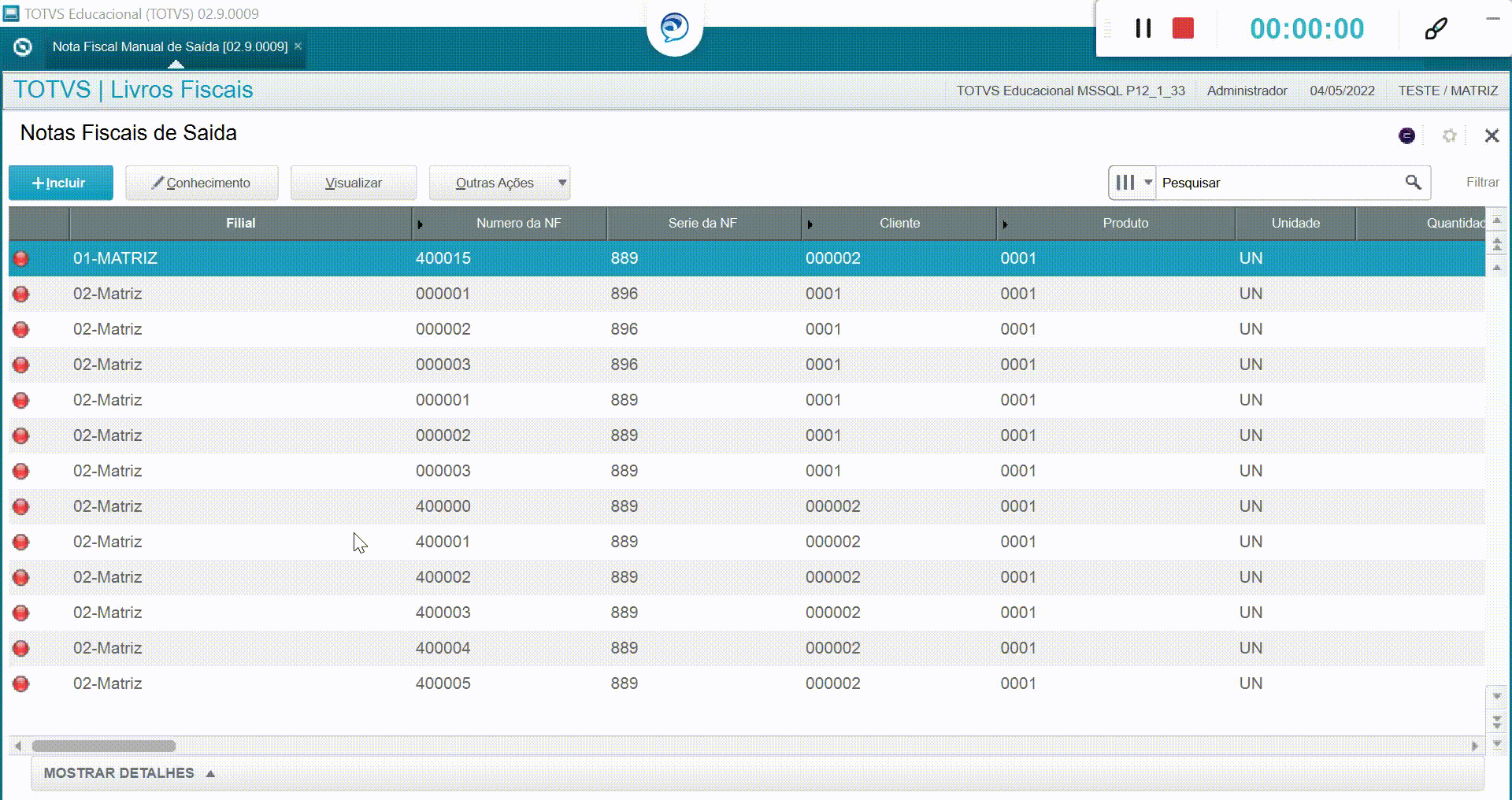Click the horizontal scrollbar thumb
Screen dimensions: 1512x800
pos(103,746)
